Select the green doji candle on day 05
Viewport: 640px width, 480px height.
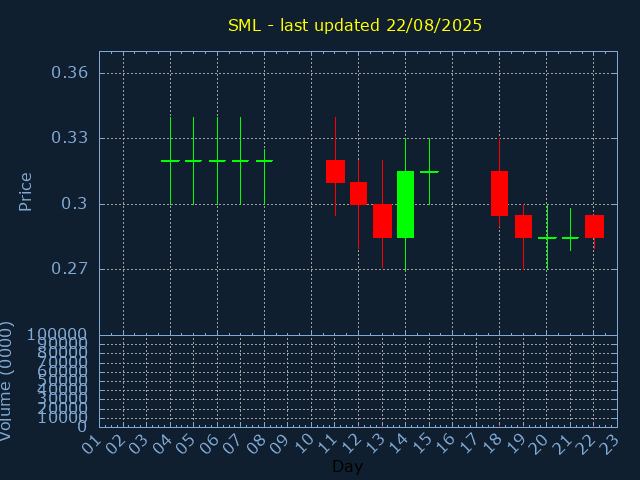(x=193, y=161)
